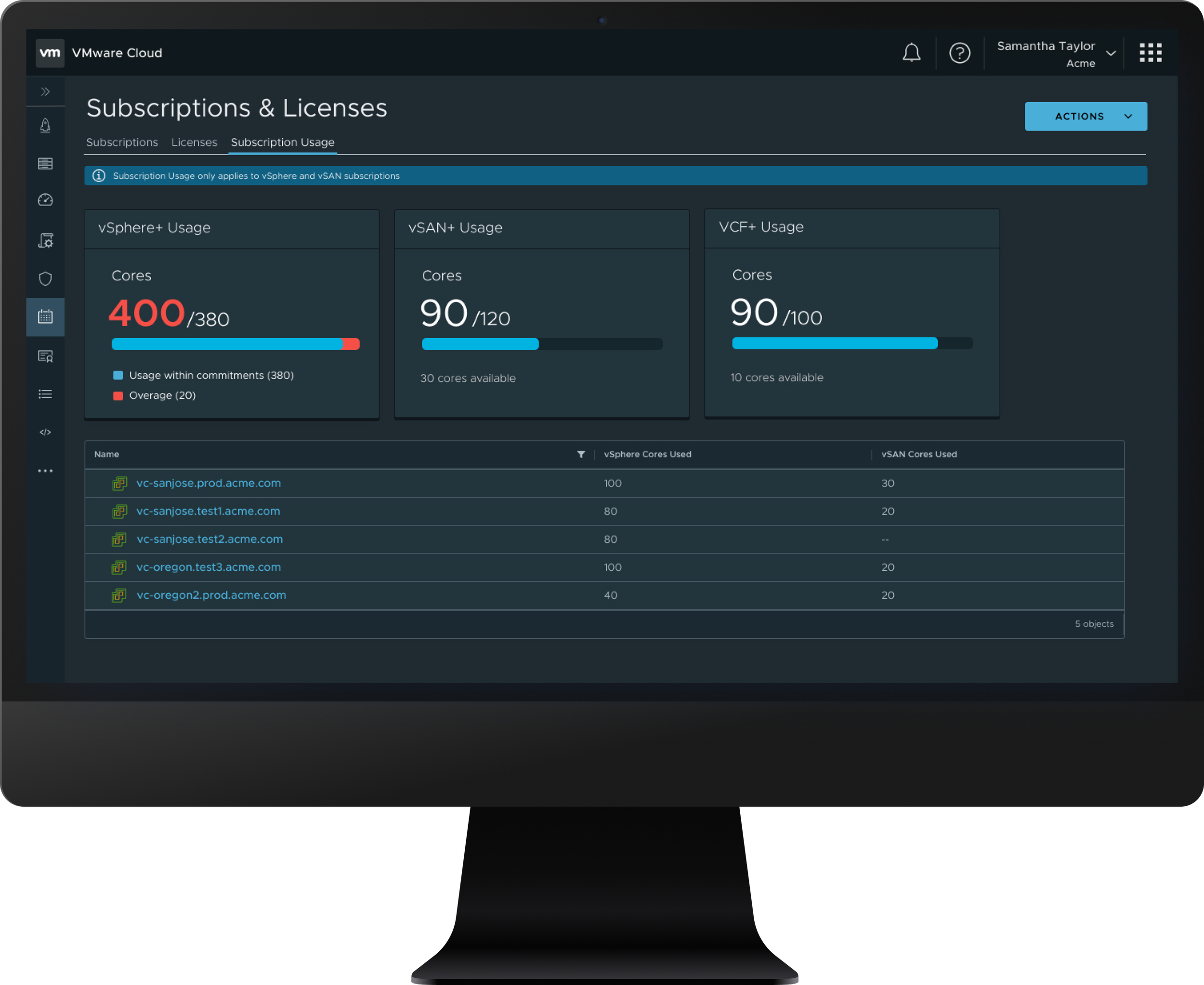
Task: Sort by vSphere Cores Used column header
Action: pos(647,455)
